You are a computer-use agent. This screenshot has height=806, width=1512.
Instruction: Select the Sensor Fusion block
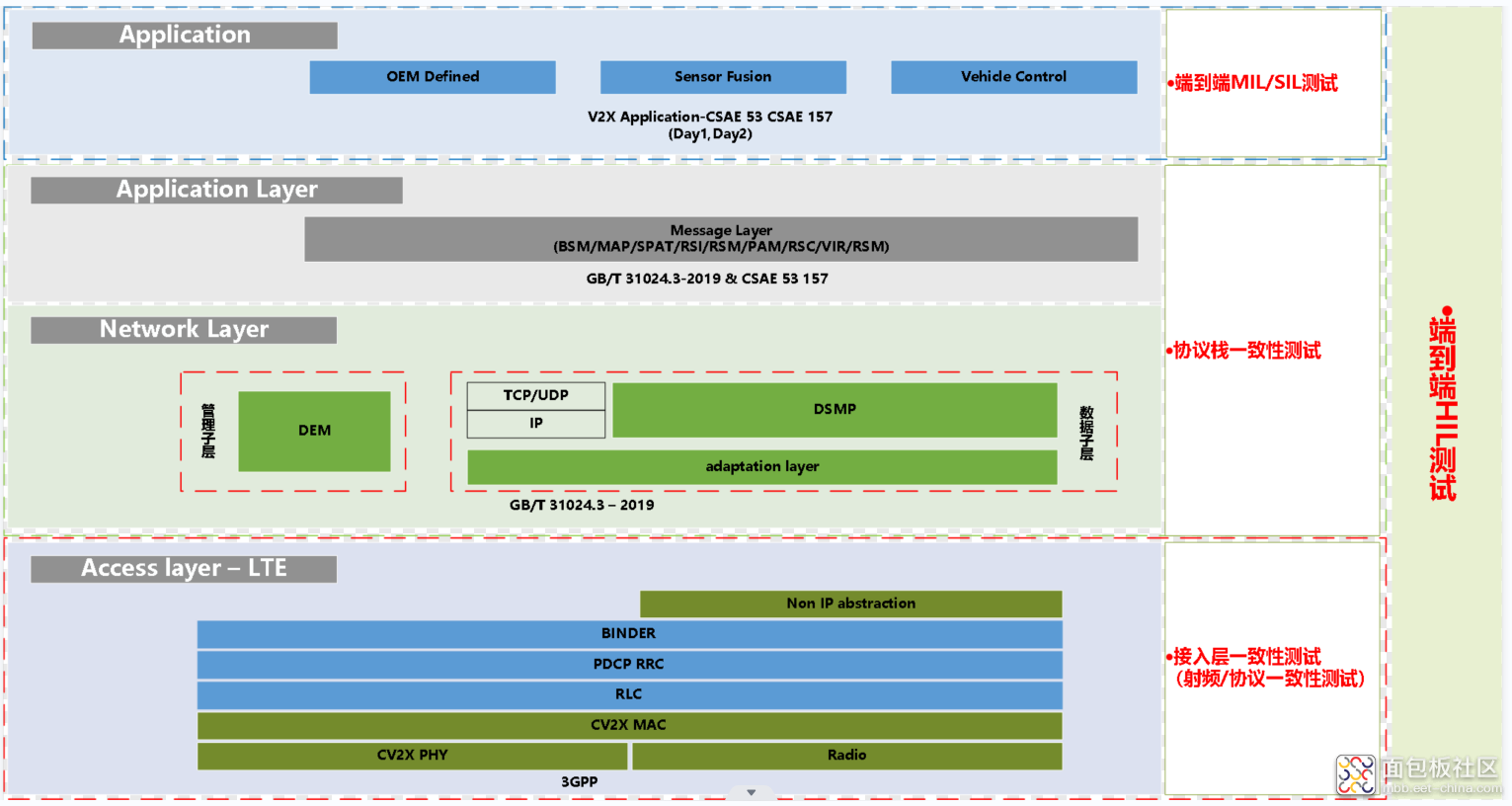pyautogui.click(x=723, y=77)
